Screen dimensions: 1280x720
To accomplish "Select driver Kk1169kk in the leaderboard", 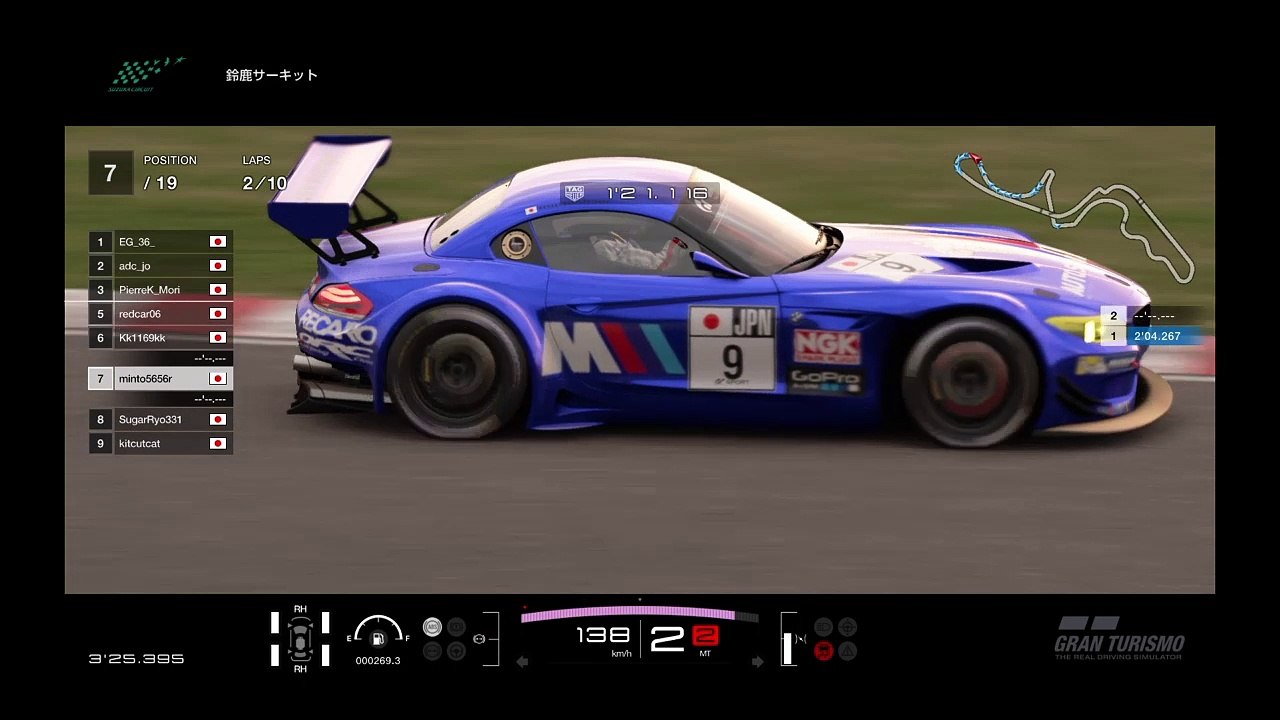I will pyautogui.click(x=160, y=338).
